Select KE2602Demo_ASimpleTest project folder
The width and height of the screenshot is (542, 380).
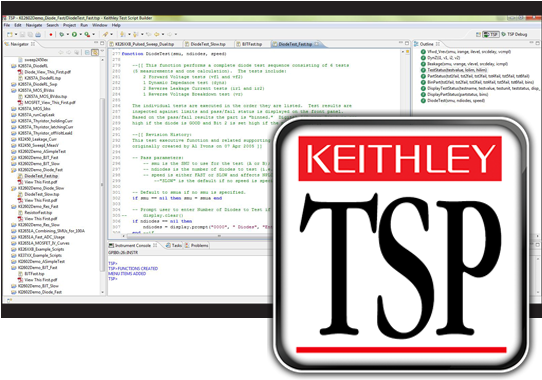click(42, 151)
